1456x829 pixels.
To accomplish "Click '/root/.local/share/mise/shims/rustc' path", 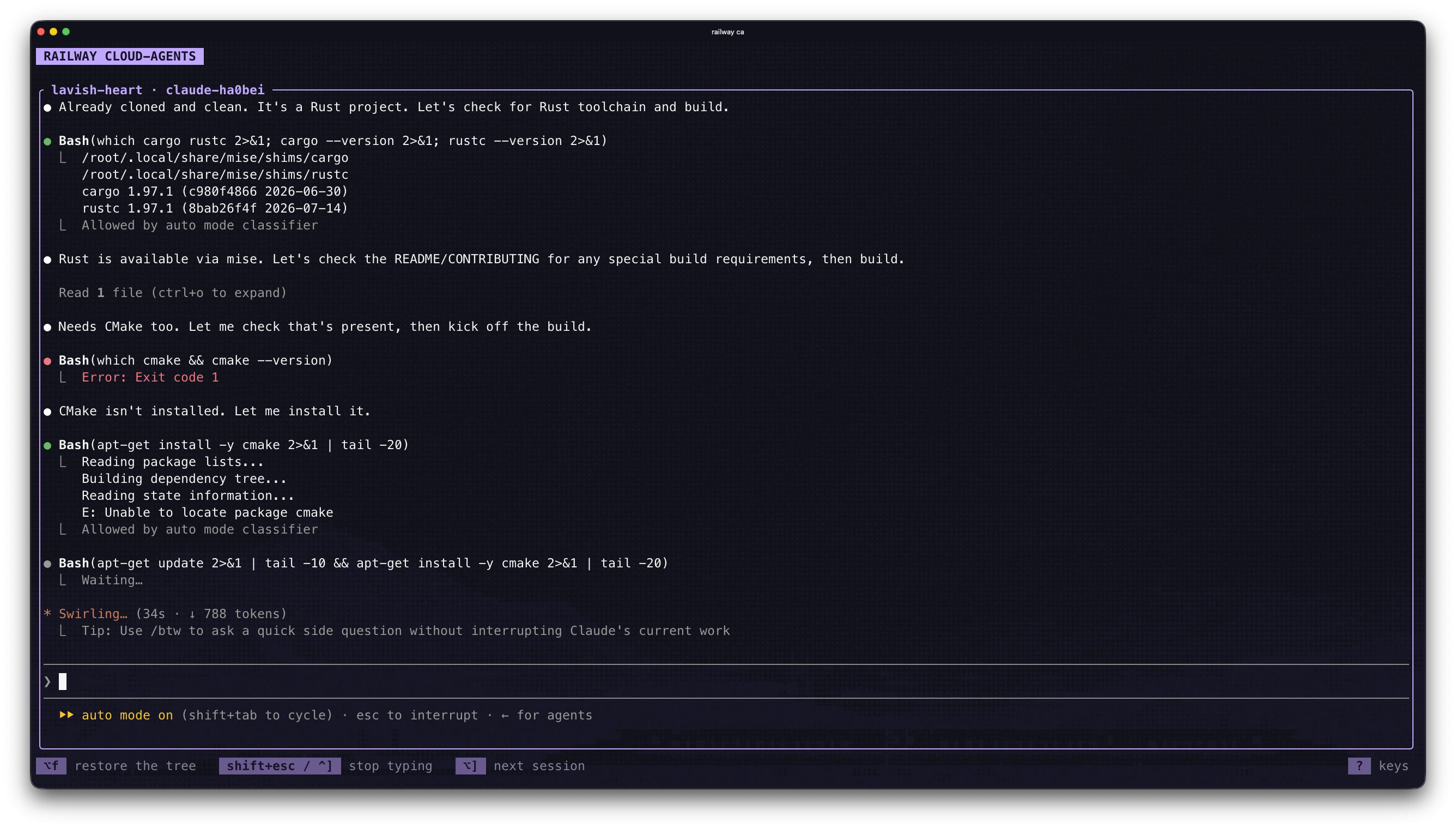I will point(215,175).
